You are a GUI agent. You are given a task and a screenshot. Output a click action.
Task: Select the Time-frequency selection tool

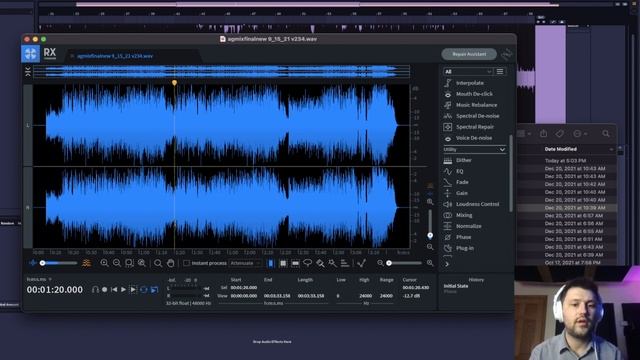click(283, 263)
